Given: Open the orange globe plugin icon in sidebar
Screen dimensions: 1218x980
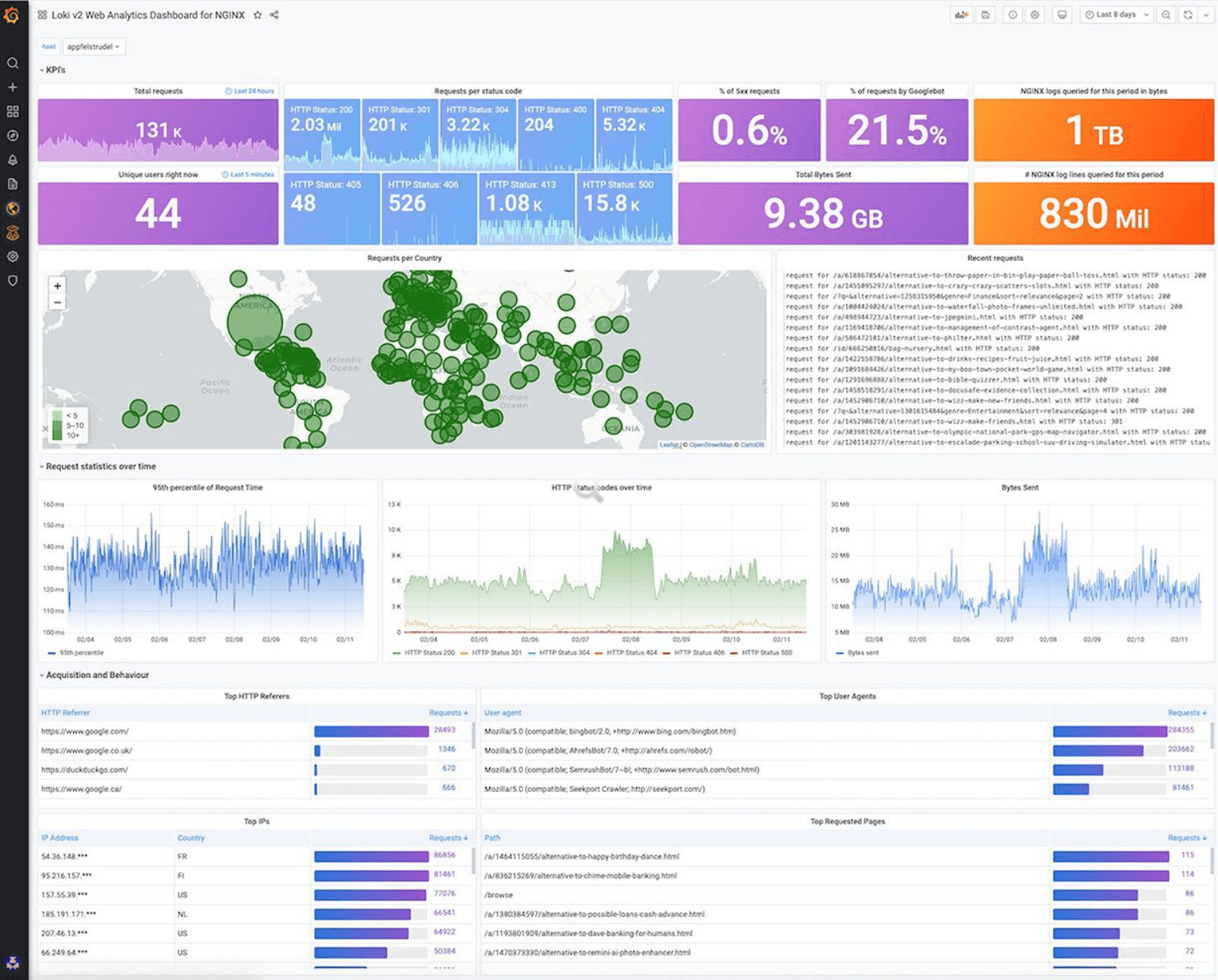Looking at the screenshot, I should (13, 209).
